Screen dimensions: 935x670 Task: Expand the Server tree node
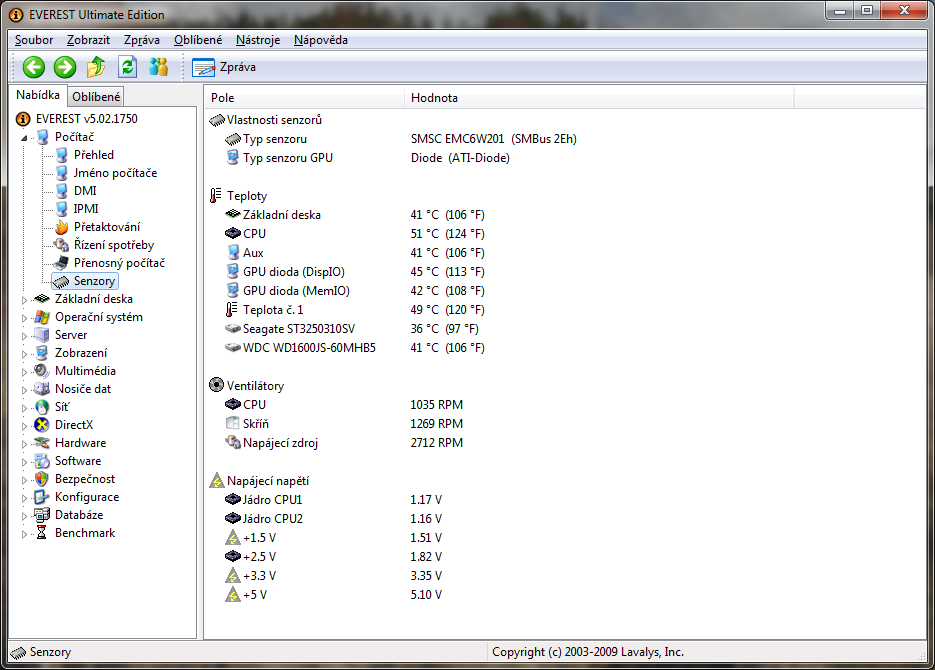pyautogui.click(x=24, y=336)
